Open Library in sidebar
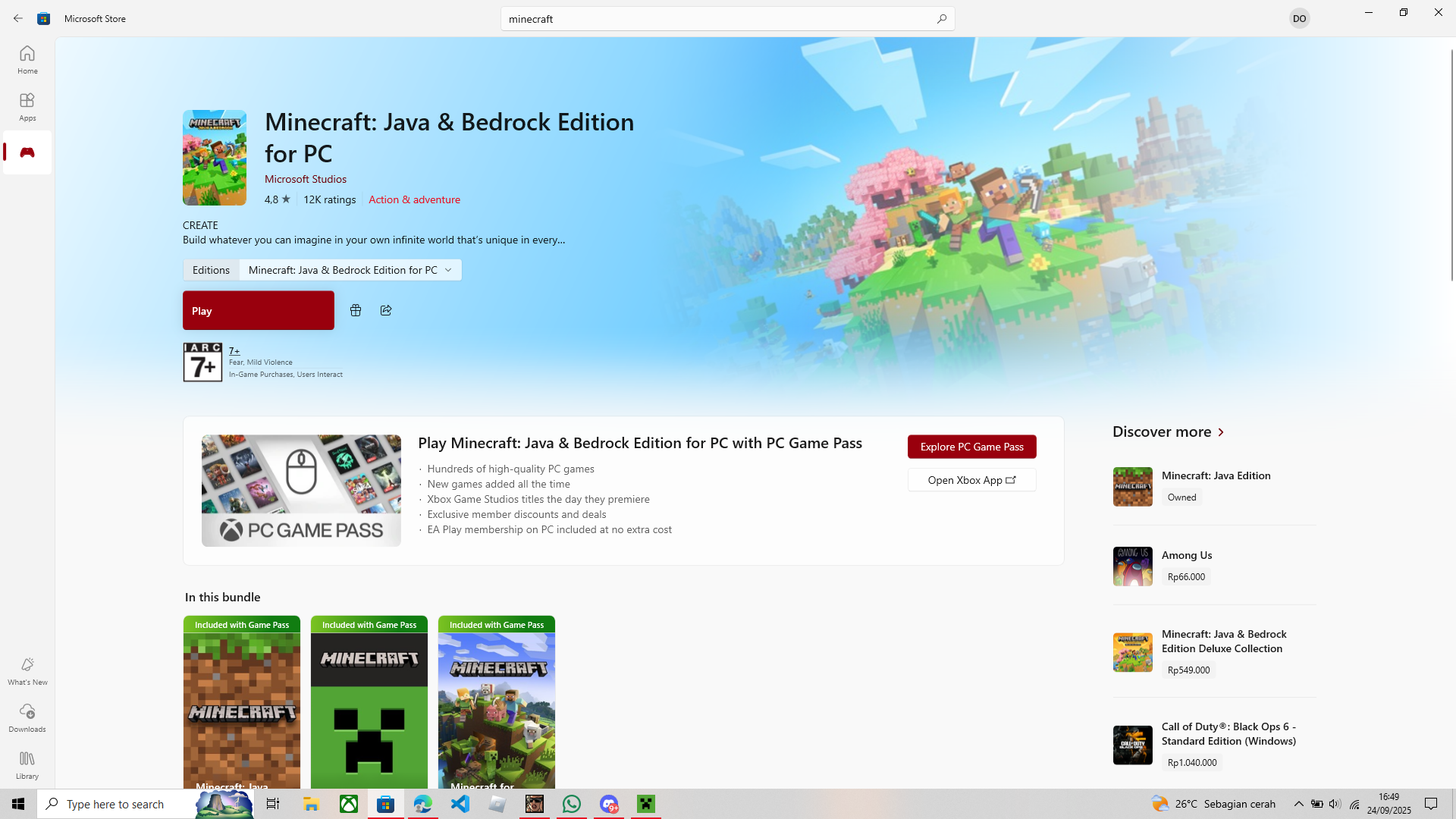This screenshot has height=819, width=1456. pos(27,765)
